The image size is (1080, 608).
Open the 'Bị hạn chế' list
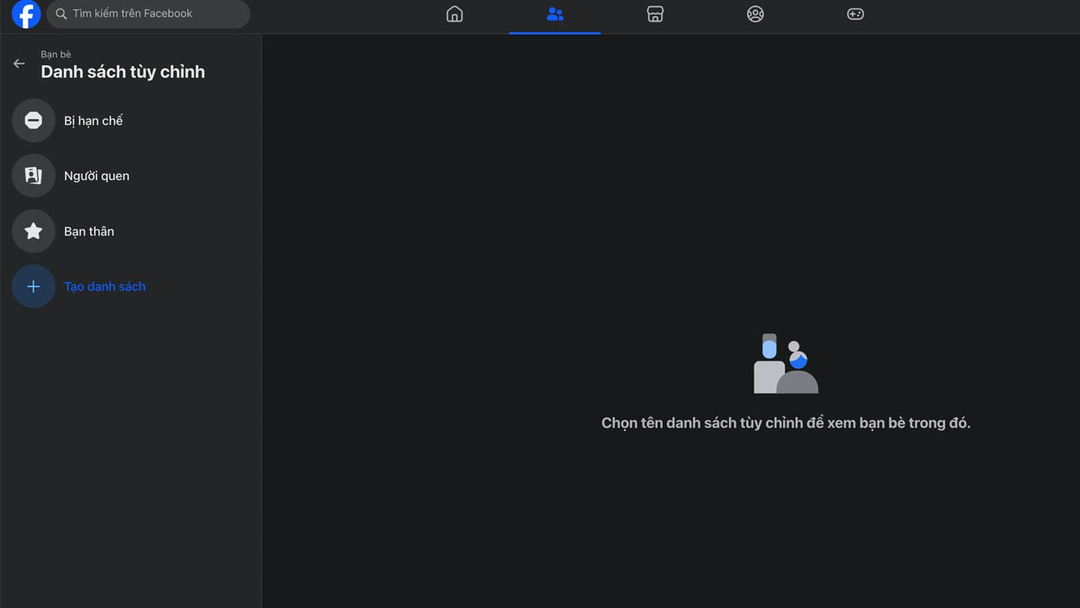(94, 121)
